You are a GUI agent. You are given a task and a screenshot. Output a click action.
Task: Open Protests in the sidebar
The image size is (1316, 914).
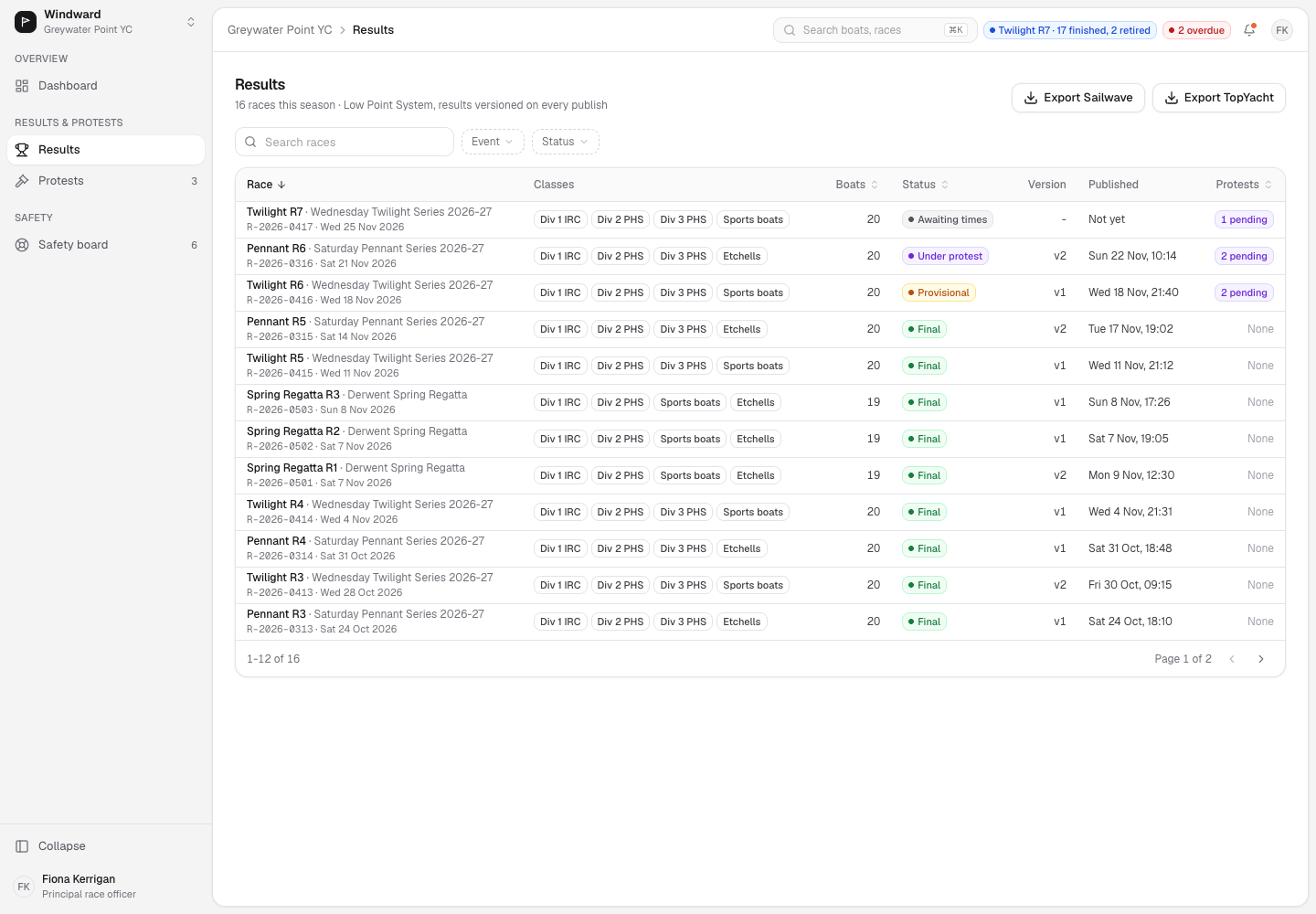tap(106, 181)
